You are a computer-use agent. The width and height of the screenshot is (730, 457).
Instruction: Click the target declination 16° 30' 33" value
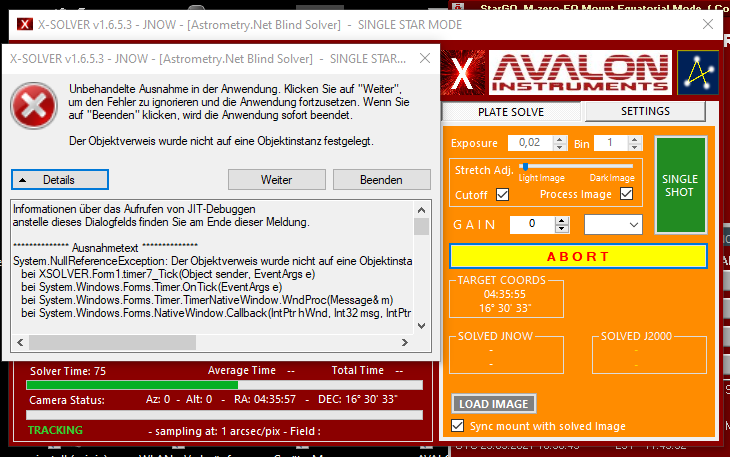pyautogui.click(x=505, y=308)
